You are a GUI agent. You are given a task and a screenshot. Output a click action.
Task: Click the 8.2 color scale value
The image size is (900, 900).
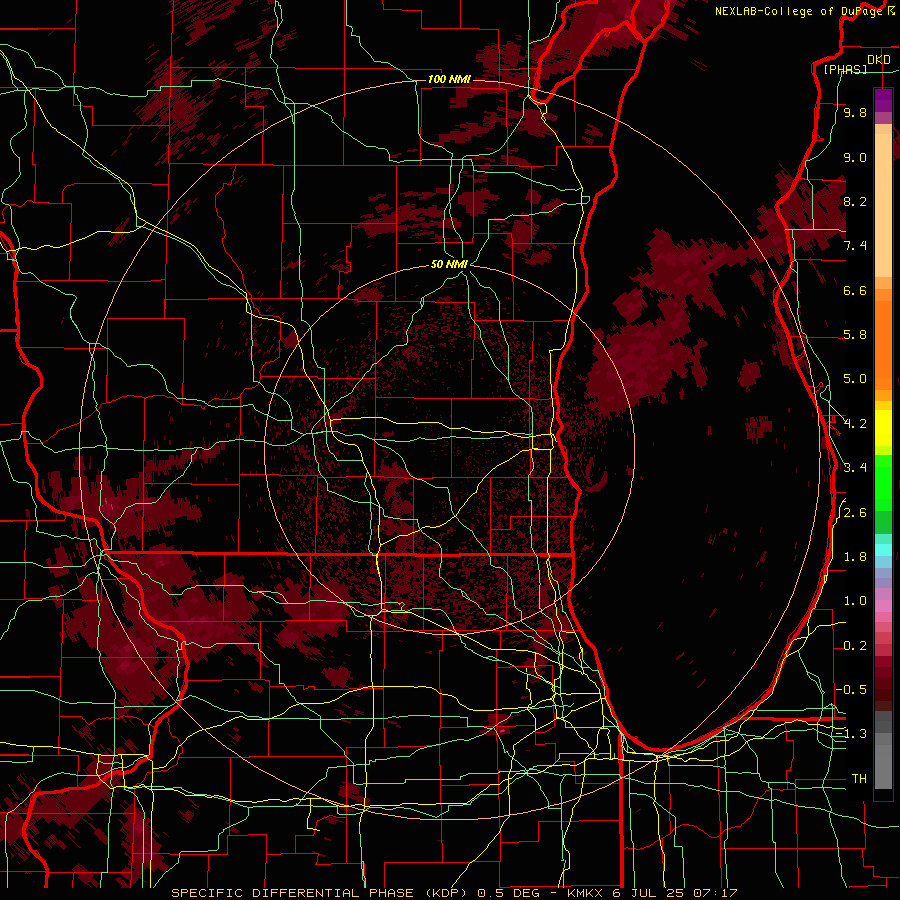pyautogui.click(x=855, y=201)
